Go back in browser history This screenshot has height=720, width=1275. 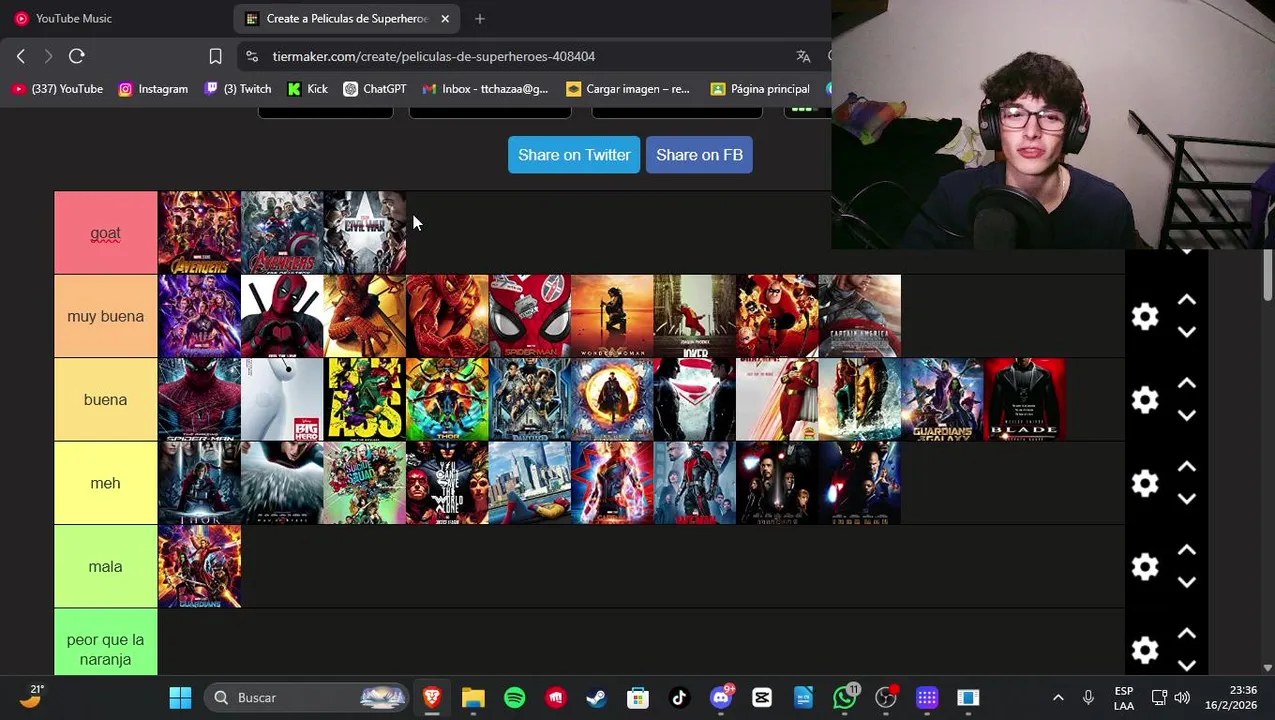(21, 56)
